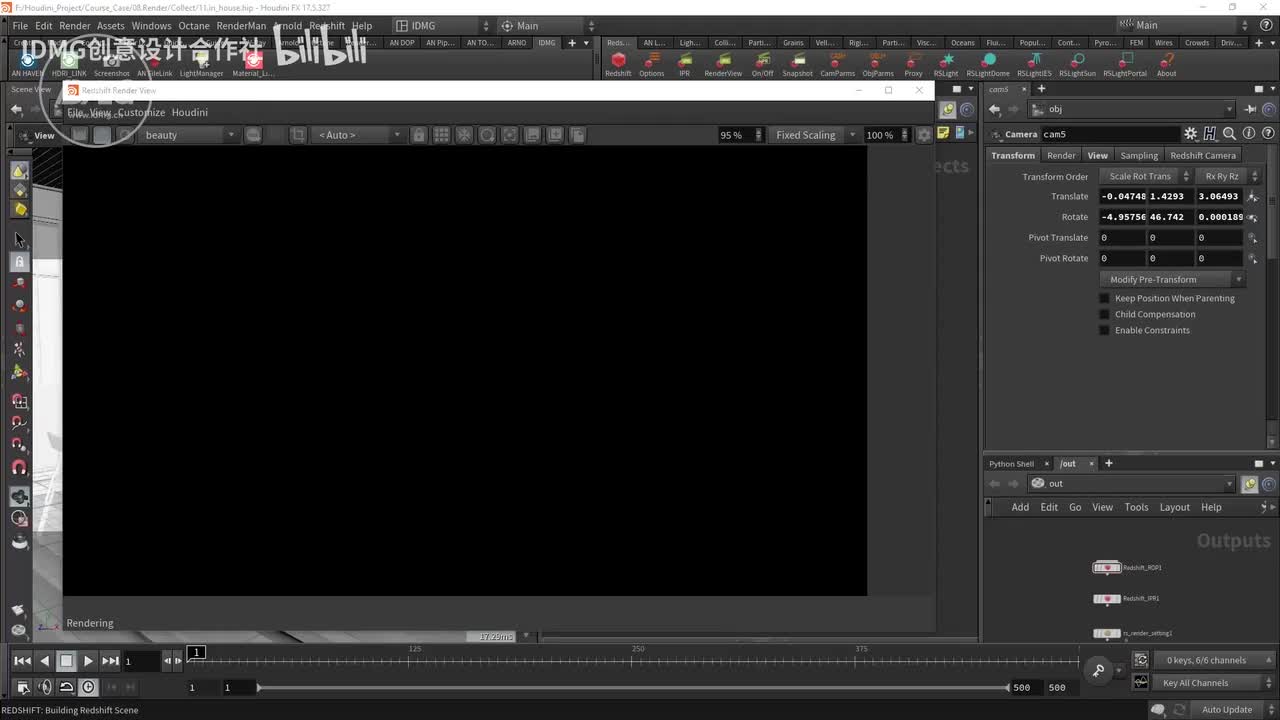The height and width of the screenshot is (720, 1280).
Task: Open Tools menu in network editor
Action: point(1136,507)
